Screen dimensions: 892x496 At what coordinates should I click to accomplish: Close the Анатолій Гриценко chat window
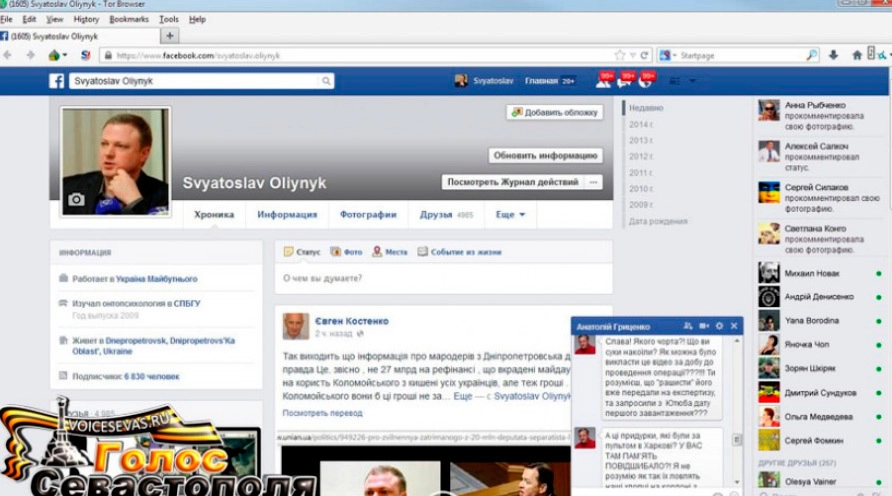(x=734, y=326)
